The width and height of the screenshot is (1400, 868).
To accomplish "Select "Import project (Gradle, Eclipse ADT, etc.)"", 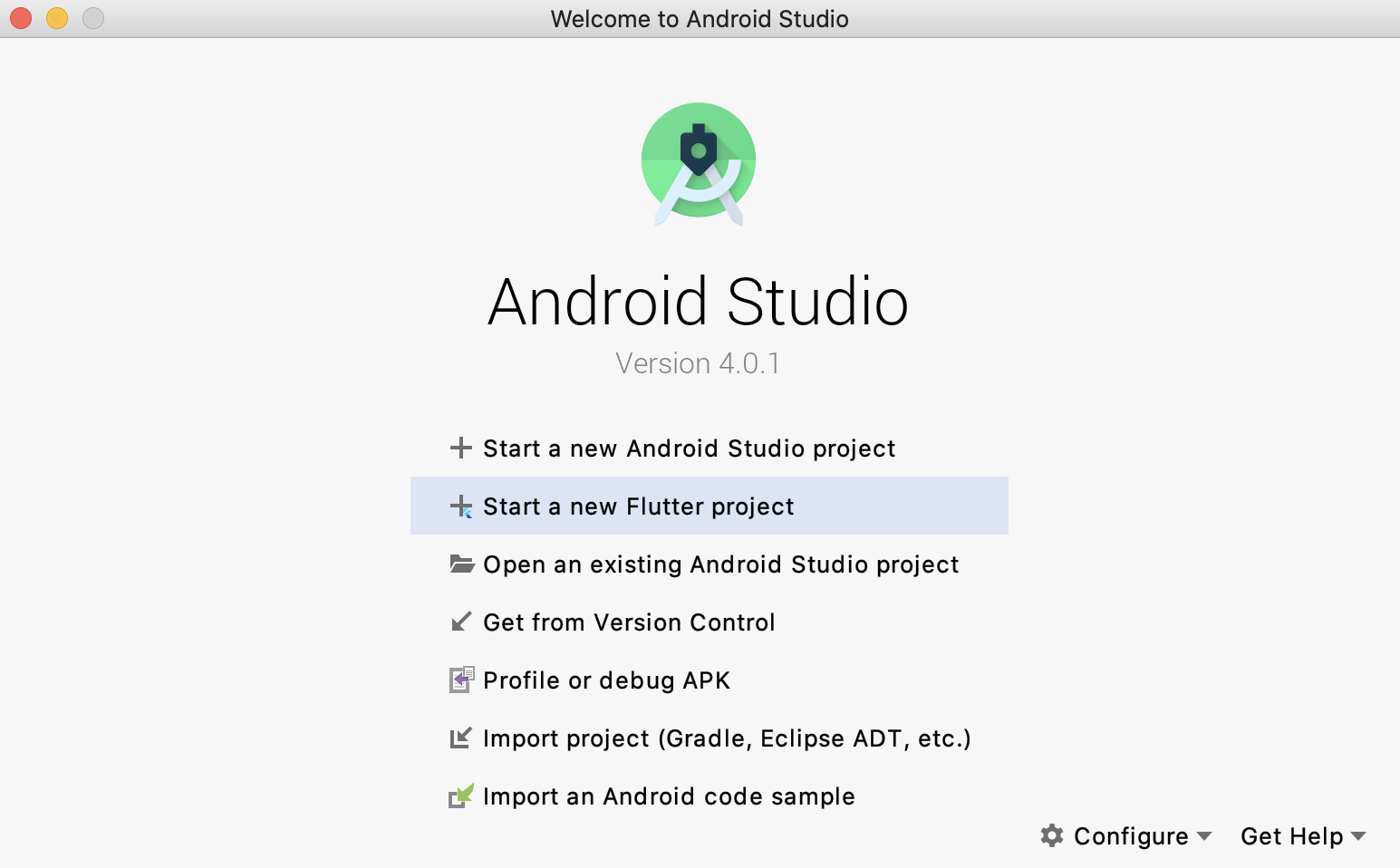I will (727, 738).
